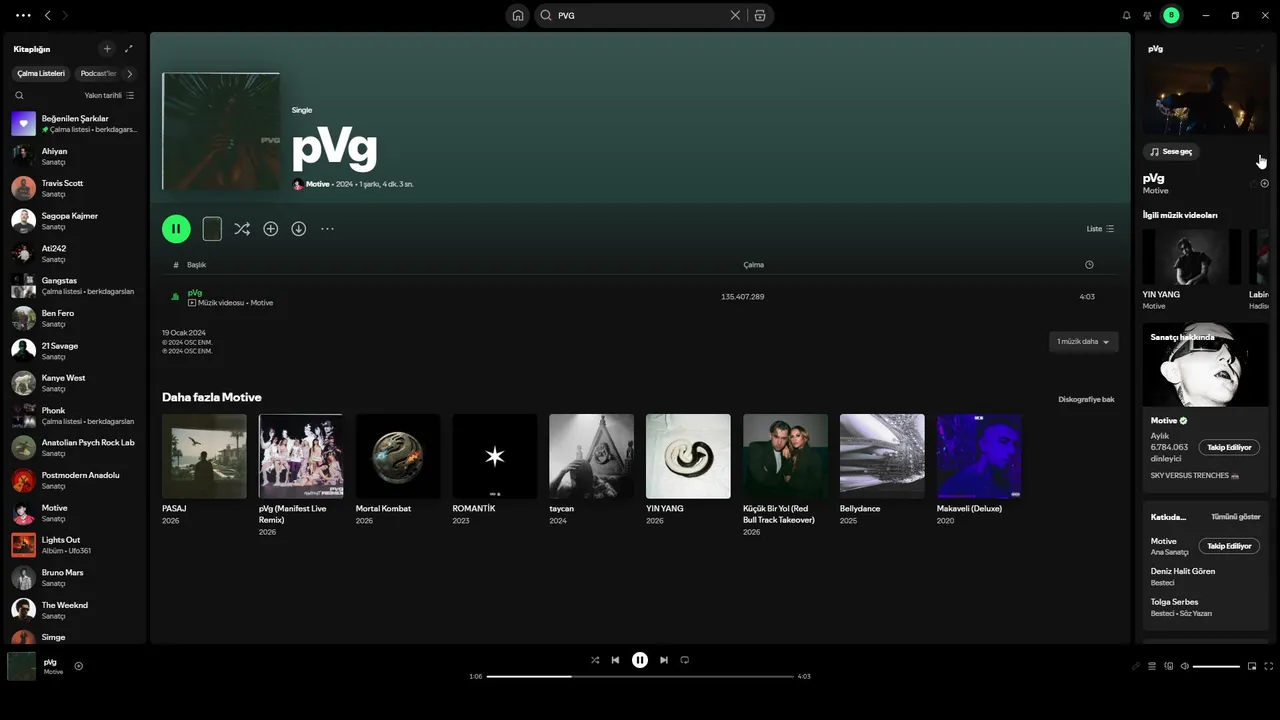Open the notifications bell

[x=1126, y=15]
